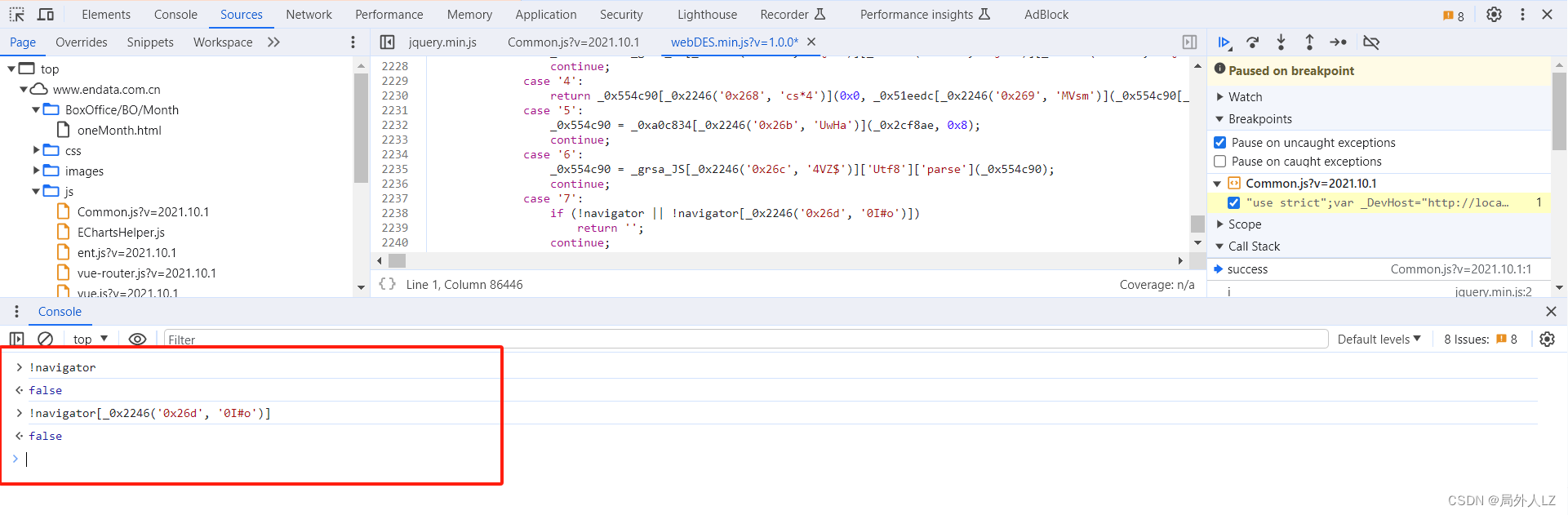Enable Pause on caught exceptions checkbox

click(1220, 161)
